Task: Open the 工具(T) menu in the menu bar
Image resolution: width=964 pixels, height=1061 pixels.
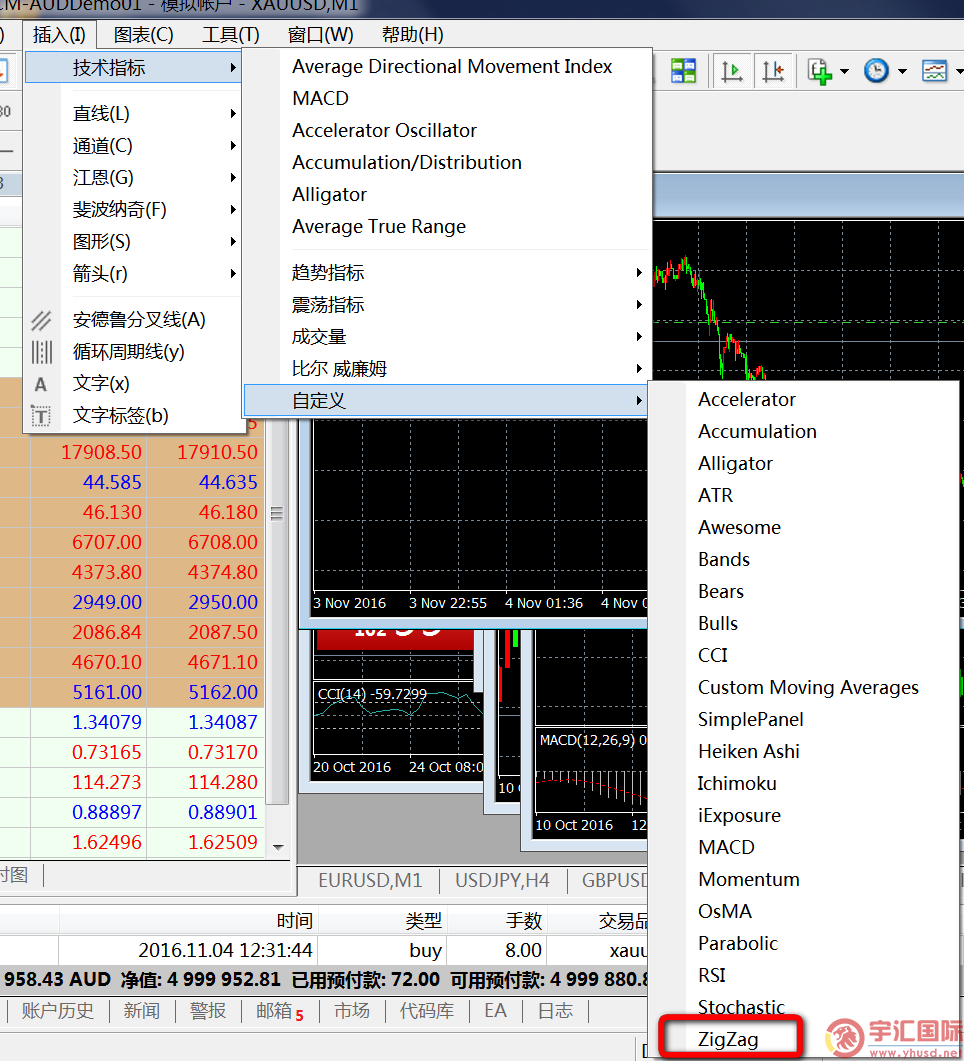Action: [x=231, y=35]
